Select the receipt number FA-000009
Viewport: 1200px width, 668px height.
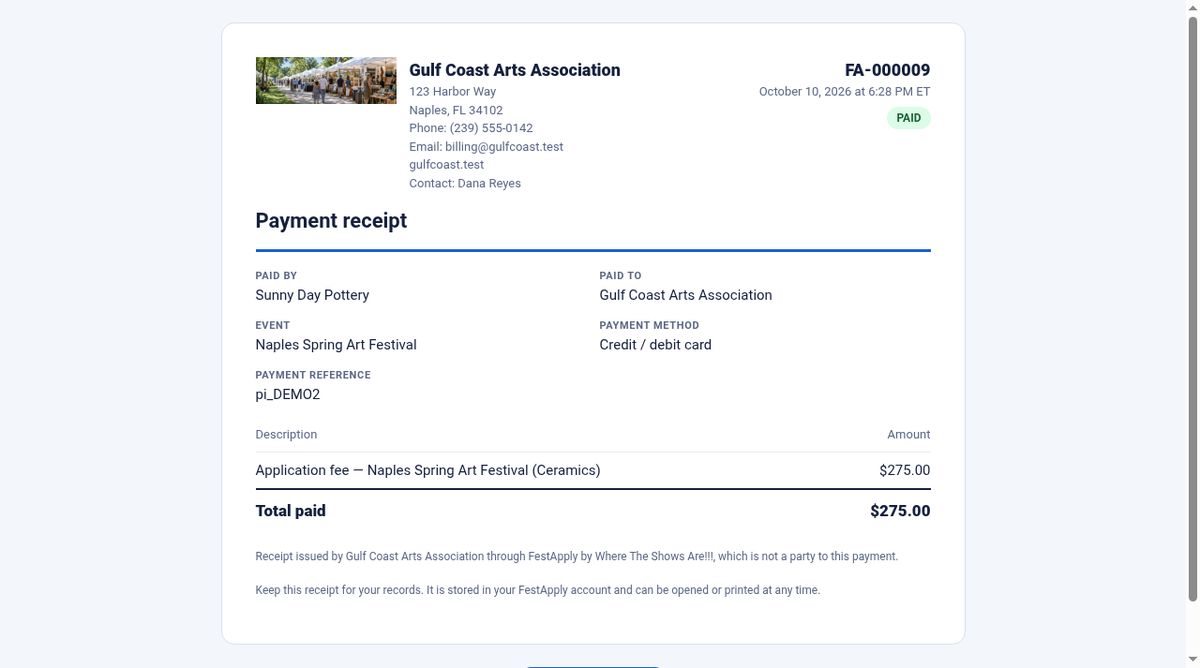click(x=887, y=70)
